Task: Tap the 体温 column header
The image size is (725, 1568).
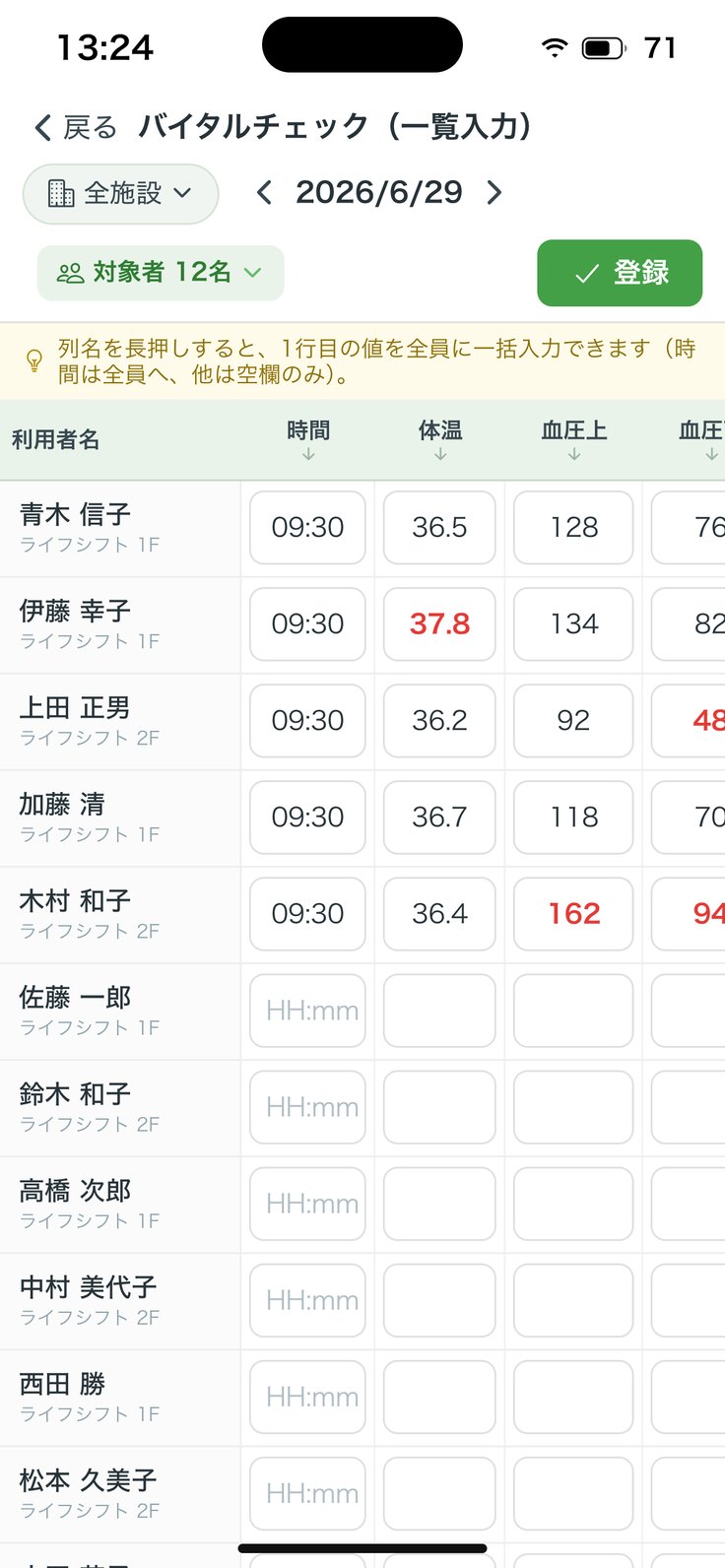Action: coord(440,439)
